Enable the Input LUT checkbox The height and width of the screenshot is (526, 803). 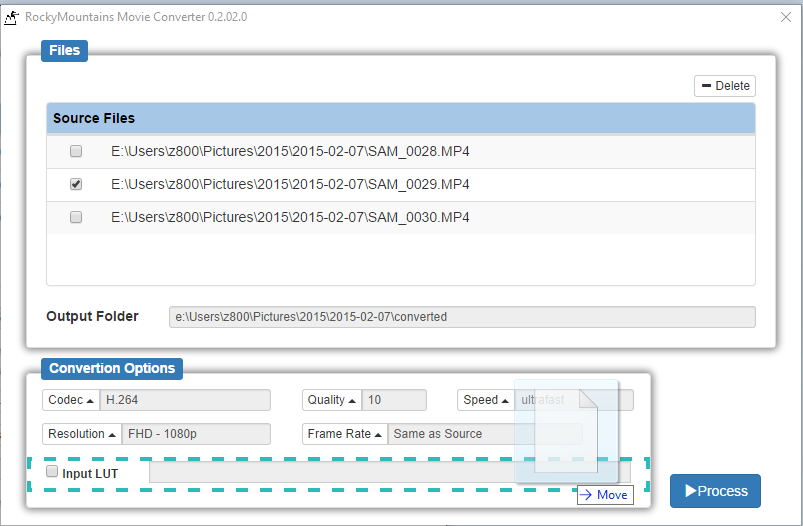point(52,472)
